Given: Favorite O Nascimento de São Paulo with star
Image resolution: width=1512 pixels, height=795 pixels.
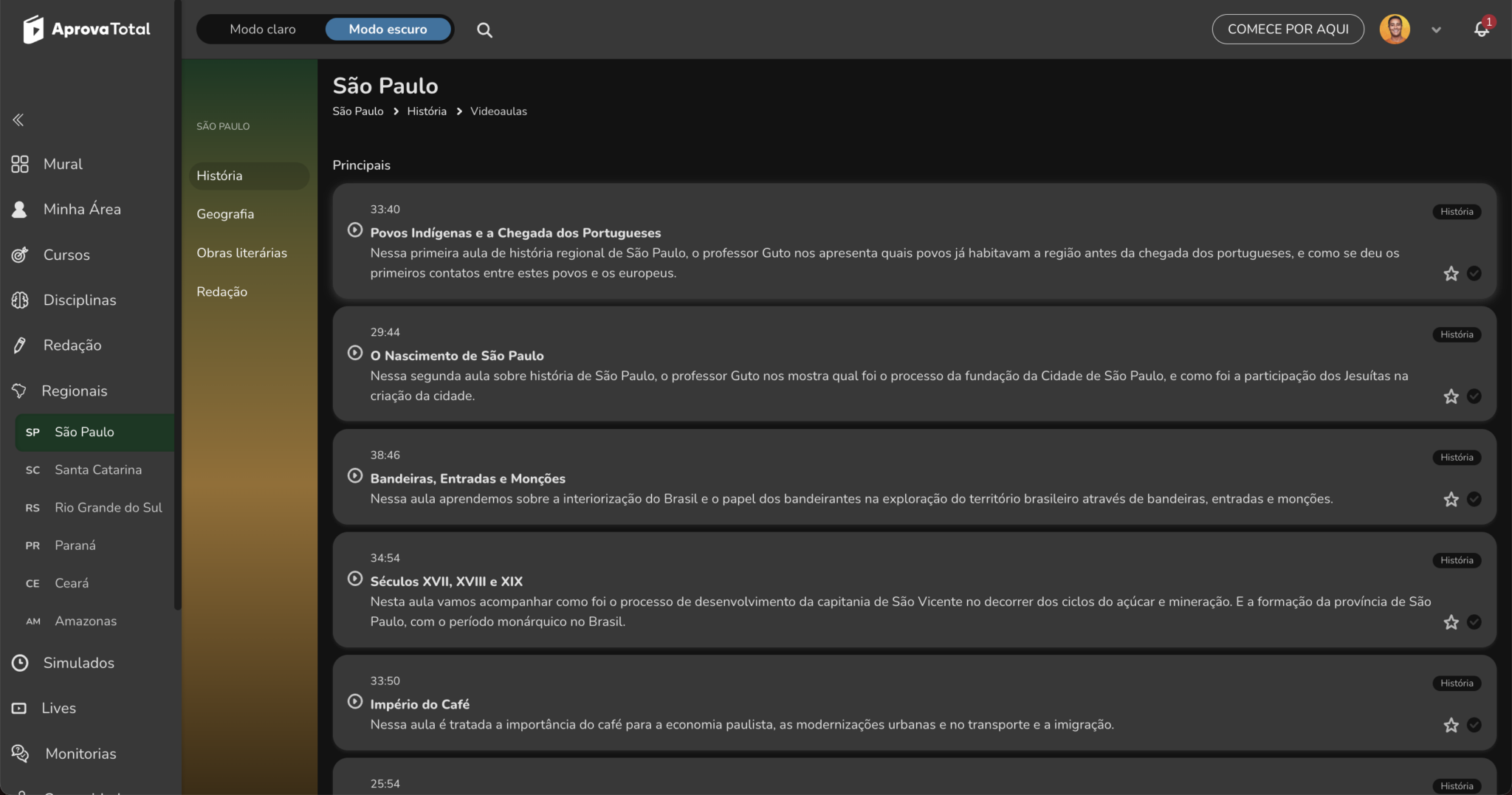Looking at the screenshot, I should pyautogui.click(x=1451, y=396).
